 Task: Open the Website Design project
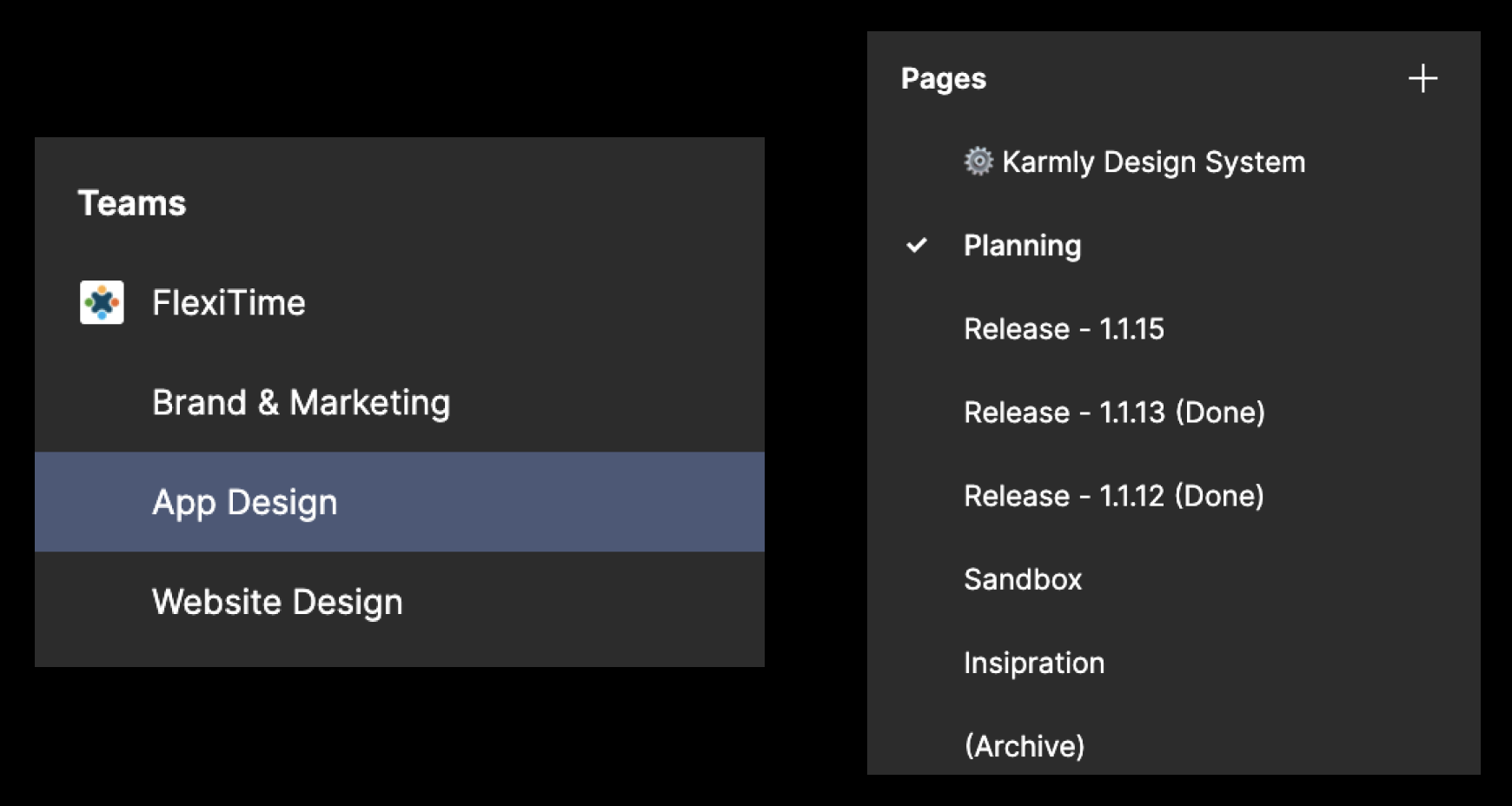pos(277,602)
